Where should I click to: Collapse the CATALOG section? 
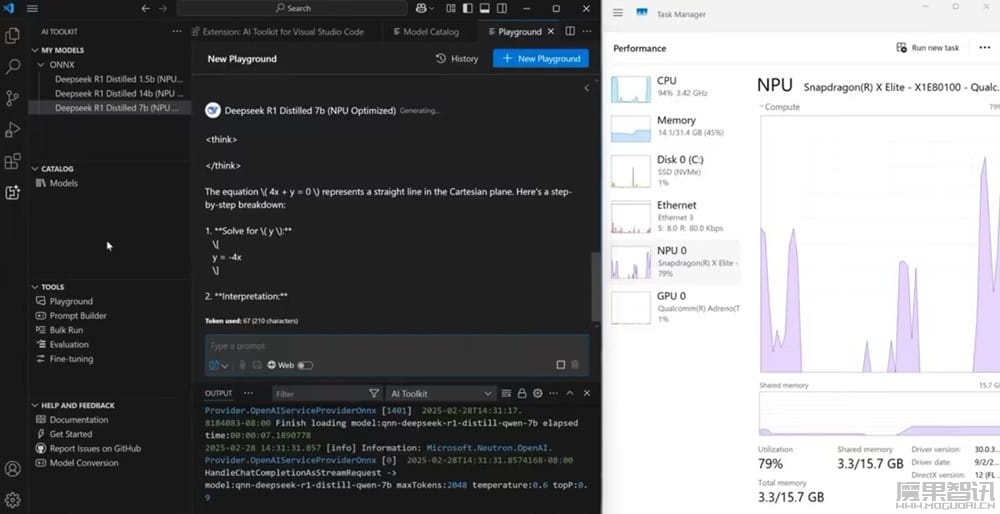pyautogui.click(x=57, y=168)
